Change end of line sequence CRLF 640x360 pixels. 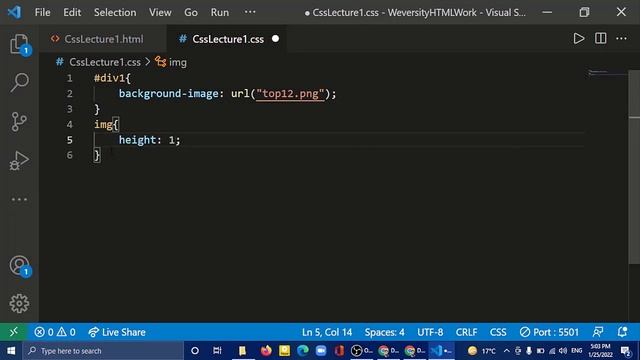(466, 332)
